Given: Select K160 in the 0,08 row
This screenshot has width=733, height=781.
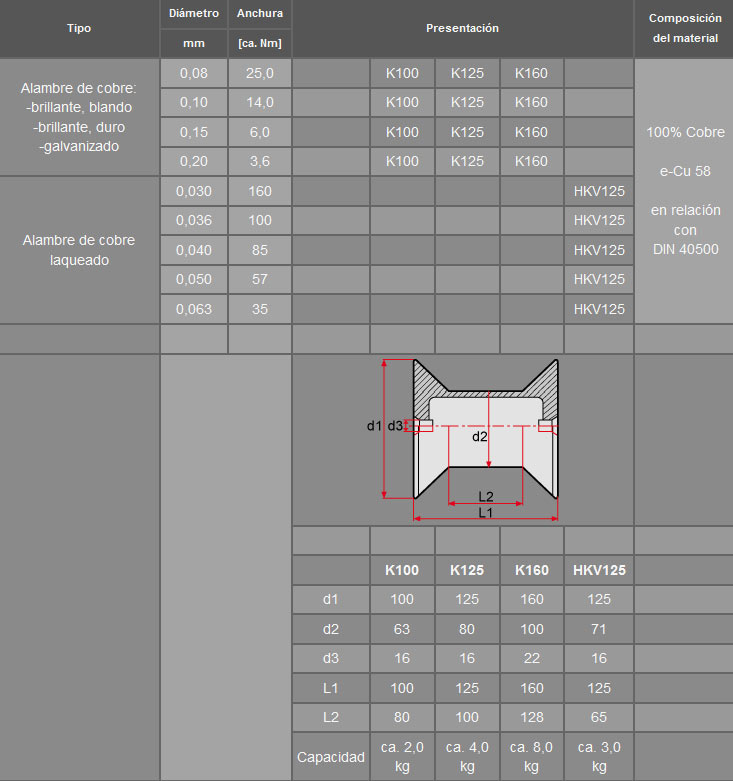Looking at the screenshot, I should tap(531, 73).
